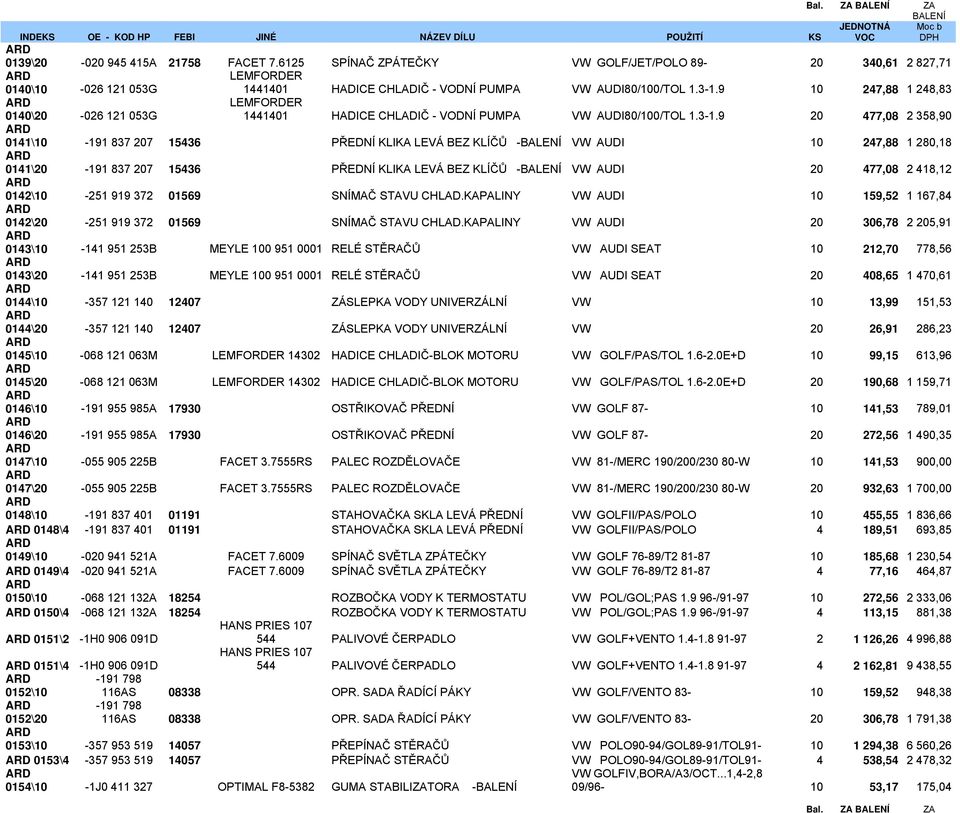This screenshot has width=960, height=813.
Task: Click the FEBI column header
Action: (x=184, y=37)
